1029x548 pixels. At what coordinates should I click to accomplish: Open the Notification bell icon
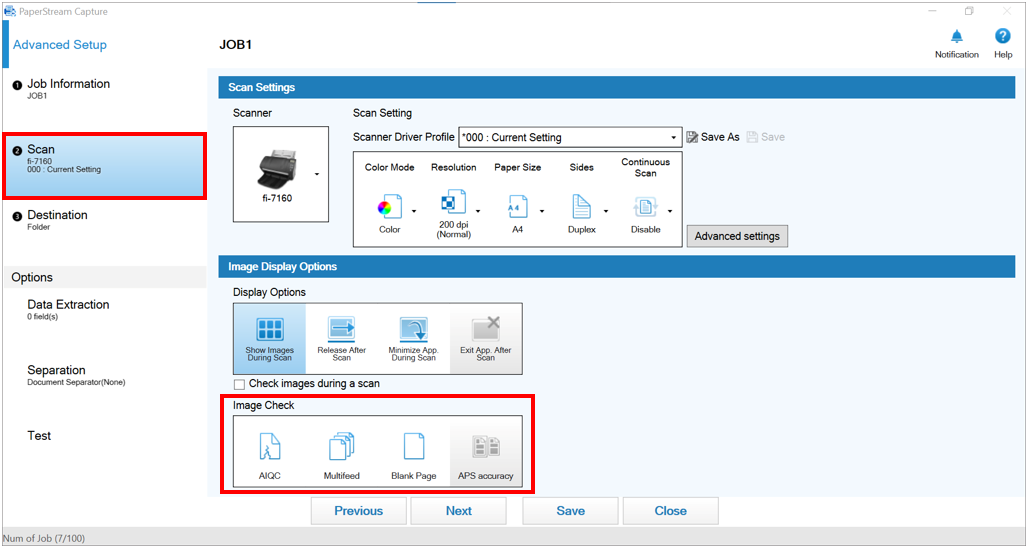pos(957,36)
